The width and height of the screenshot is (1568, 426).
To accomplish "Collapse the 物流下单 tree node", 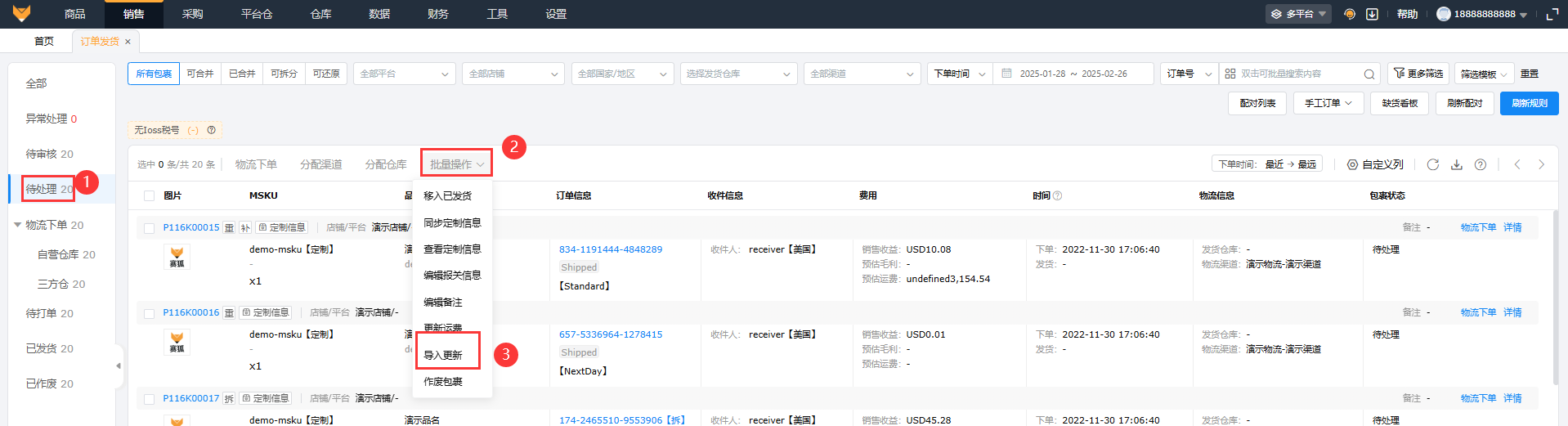I will pyautogui.click(x=18, y=225).
